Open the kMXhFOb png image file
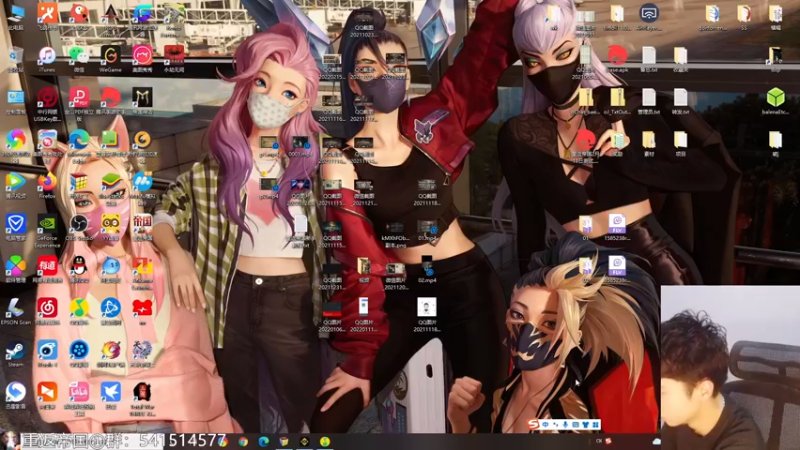The width and height of the screenshot is (800, 450). coord(395,229)
